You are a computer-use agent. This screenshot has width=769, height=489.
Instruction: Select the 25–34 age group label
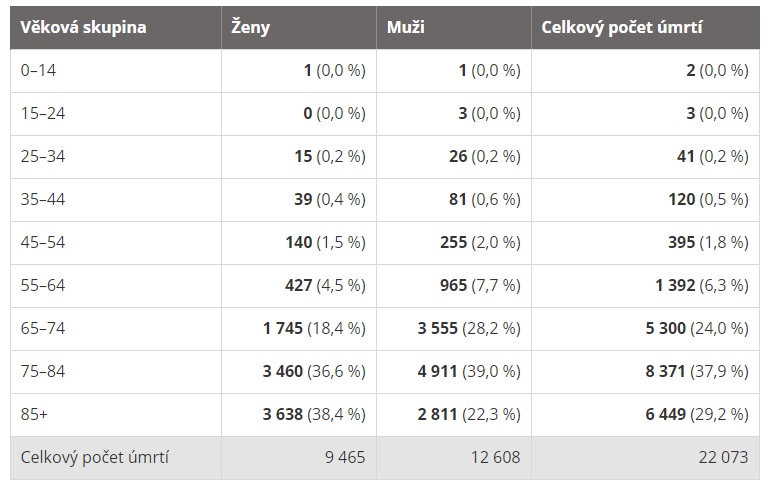click(43, 156)
